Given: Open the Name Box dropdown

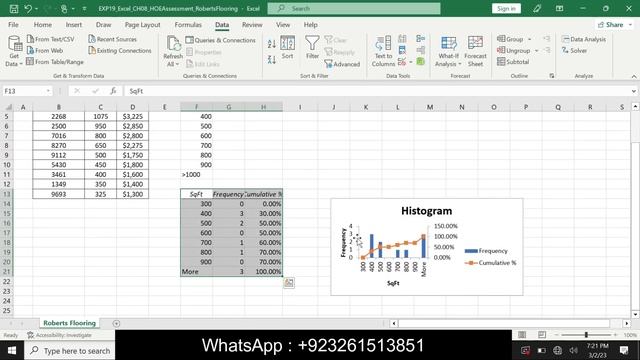Looking at the screenshot, I should point(48,91).
